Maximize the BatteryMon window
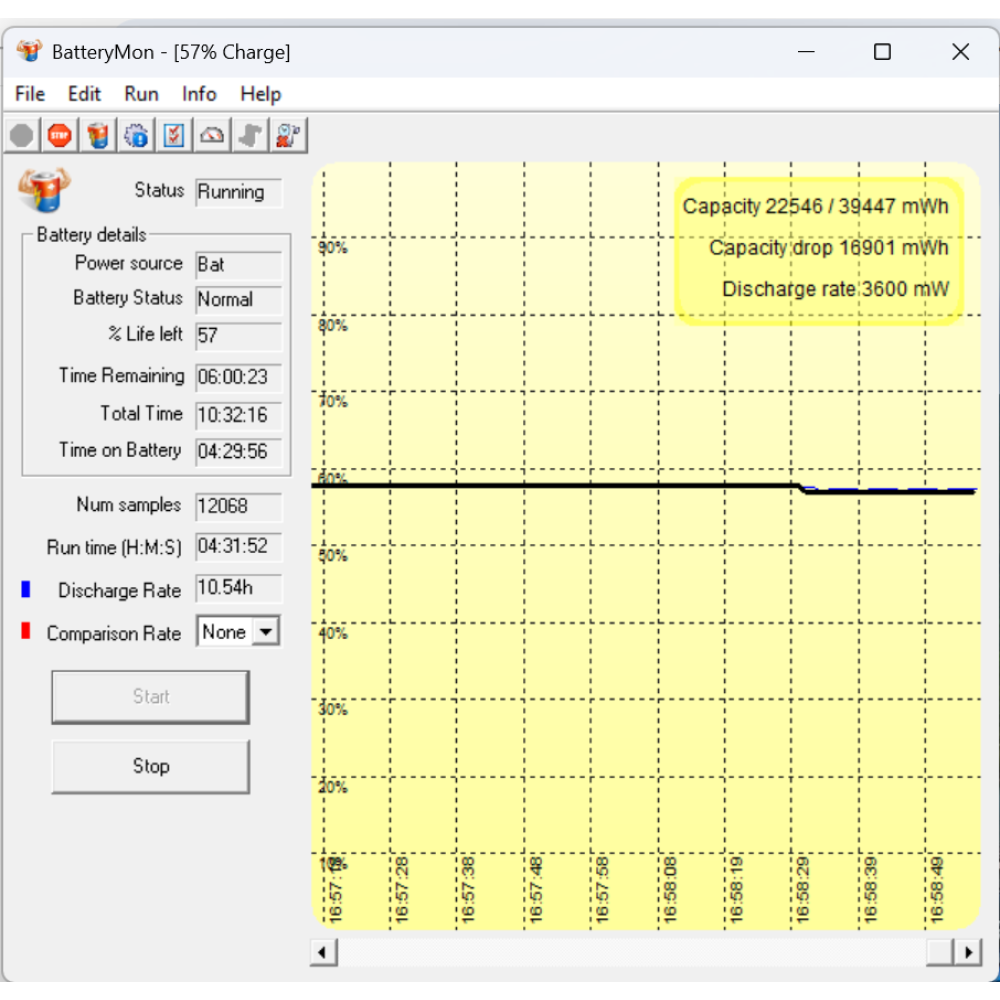 pyautogui.click(x=882, y=52)
